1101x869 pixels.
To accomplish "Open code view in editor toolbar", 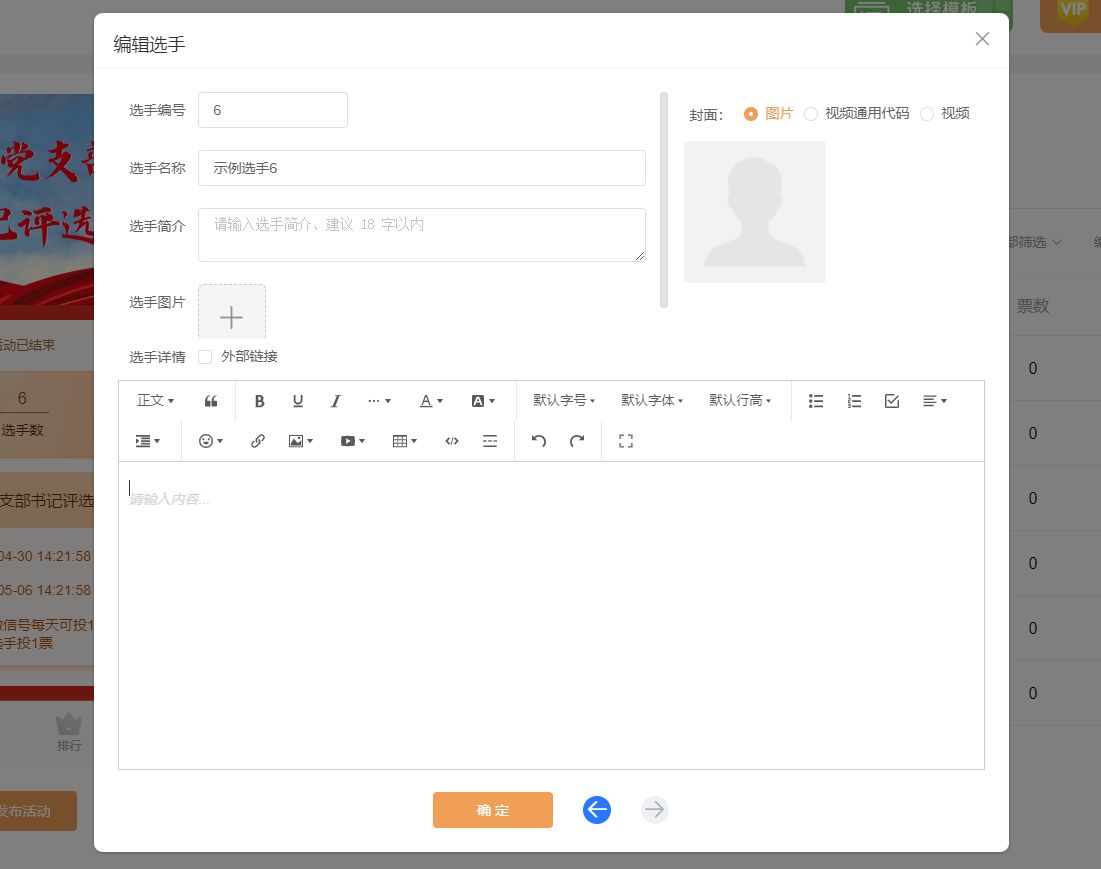I will point(452,441).
